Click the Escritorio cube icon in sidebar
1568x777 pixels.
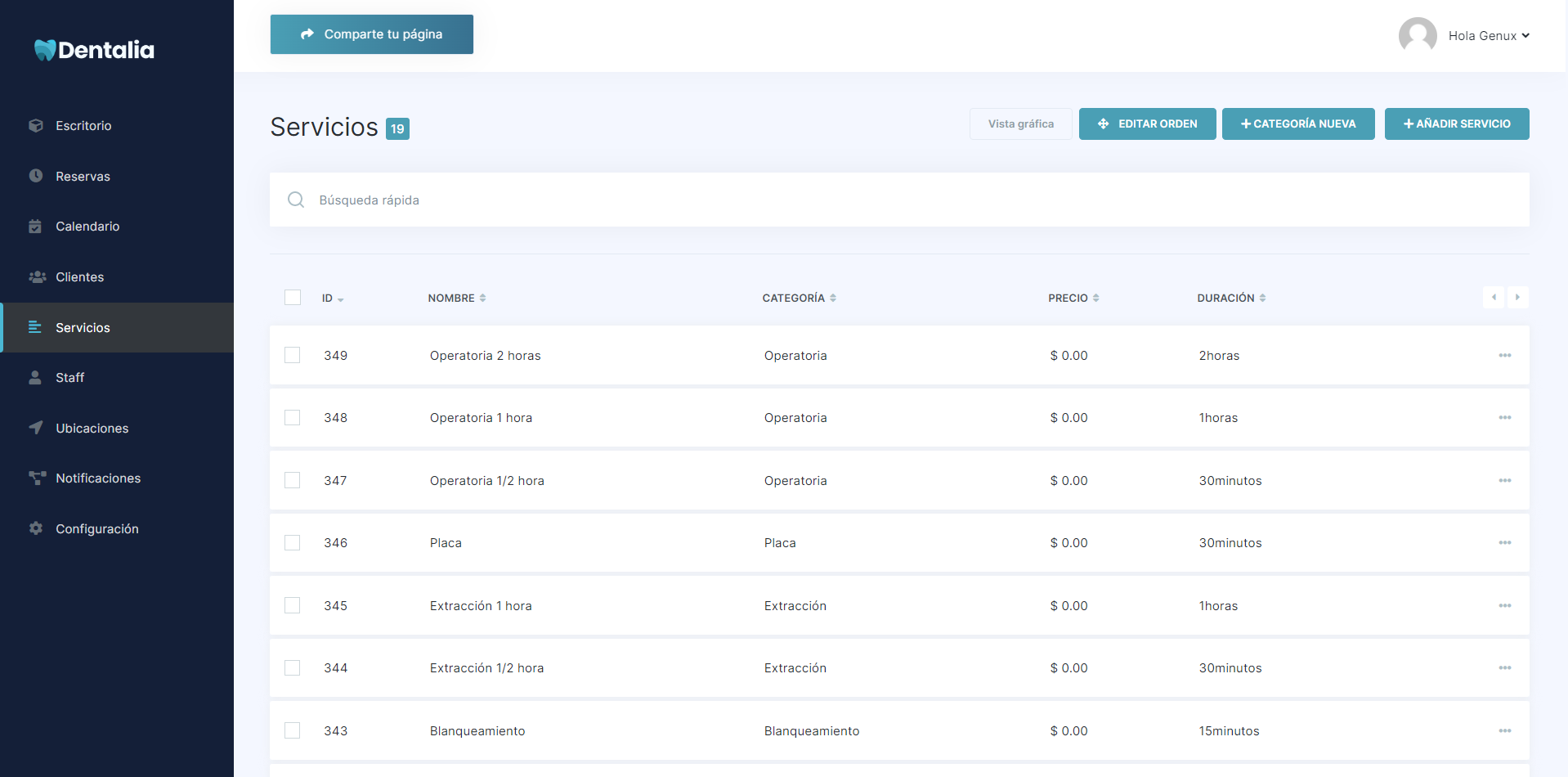(36, 126)
